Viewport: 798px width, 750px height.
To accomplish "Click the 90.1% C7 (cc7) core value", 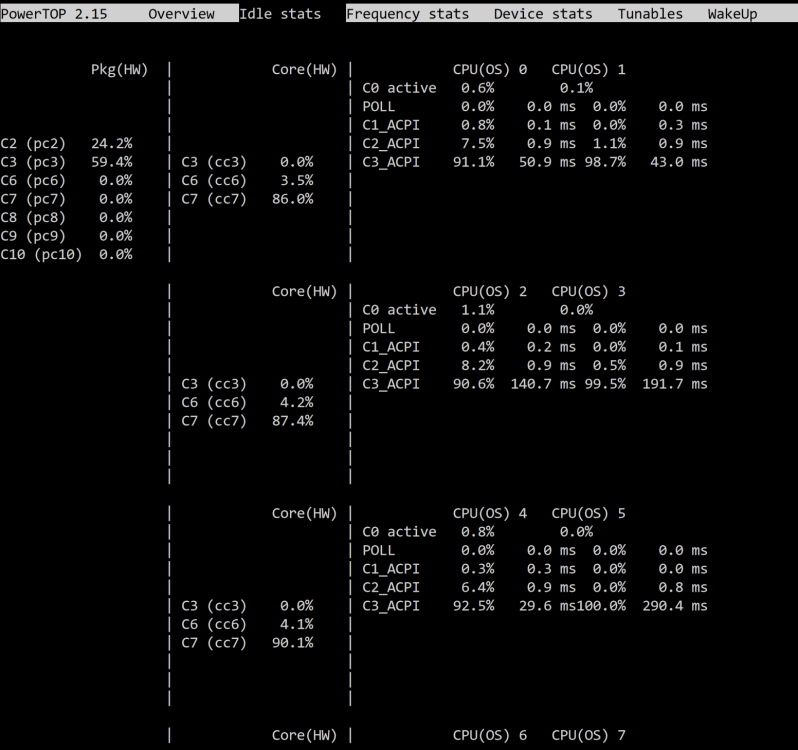I will tap(293, 643).
